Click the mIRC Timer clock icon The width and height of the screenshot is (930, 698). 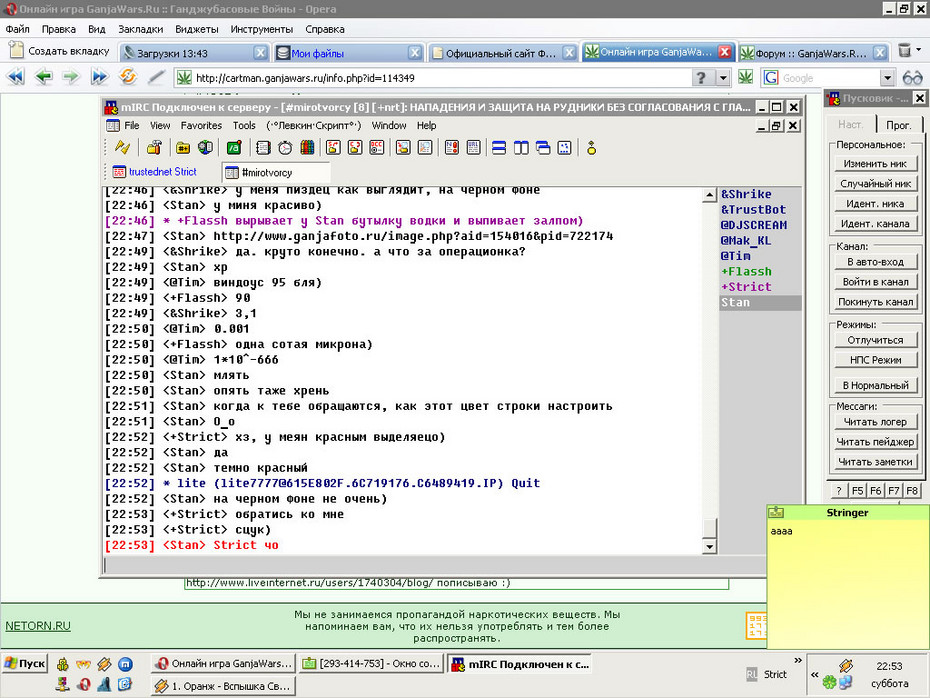285,148
